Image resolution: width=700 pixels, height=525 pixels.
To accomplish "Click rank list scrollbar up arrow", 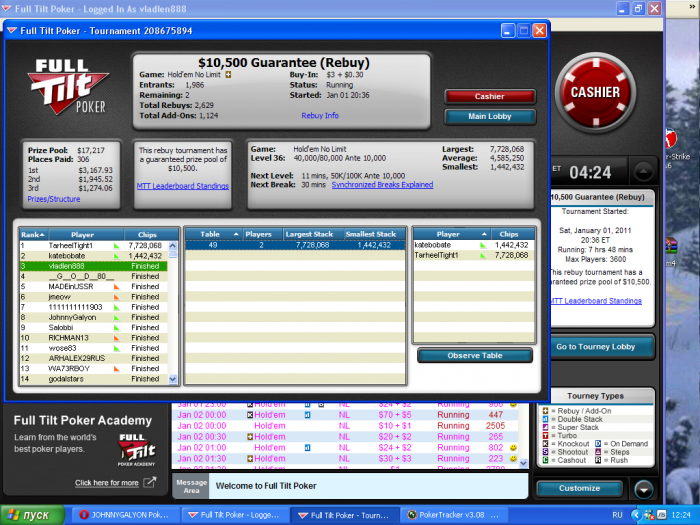I will click(173, 246).
